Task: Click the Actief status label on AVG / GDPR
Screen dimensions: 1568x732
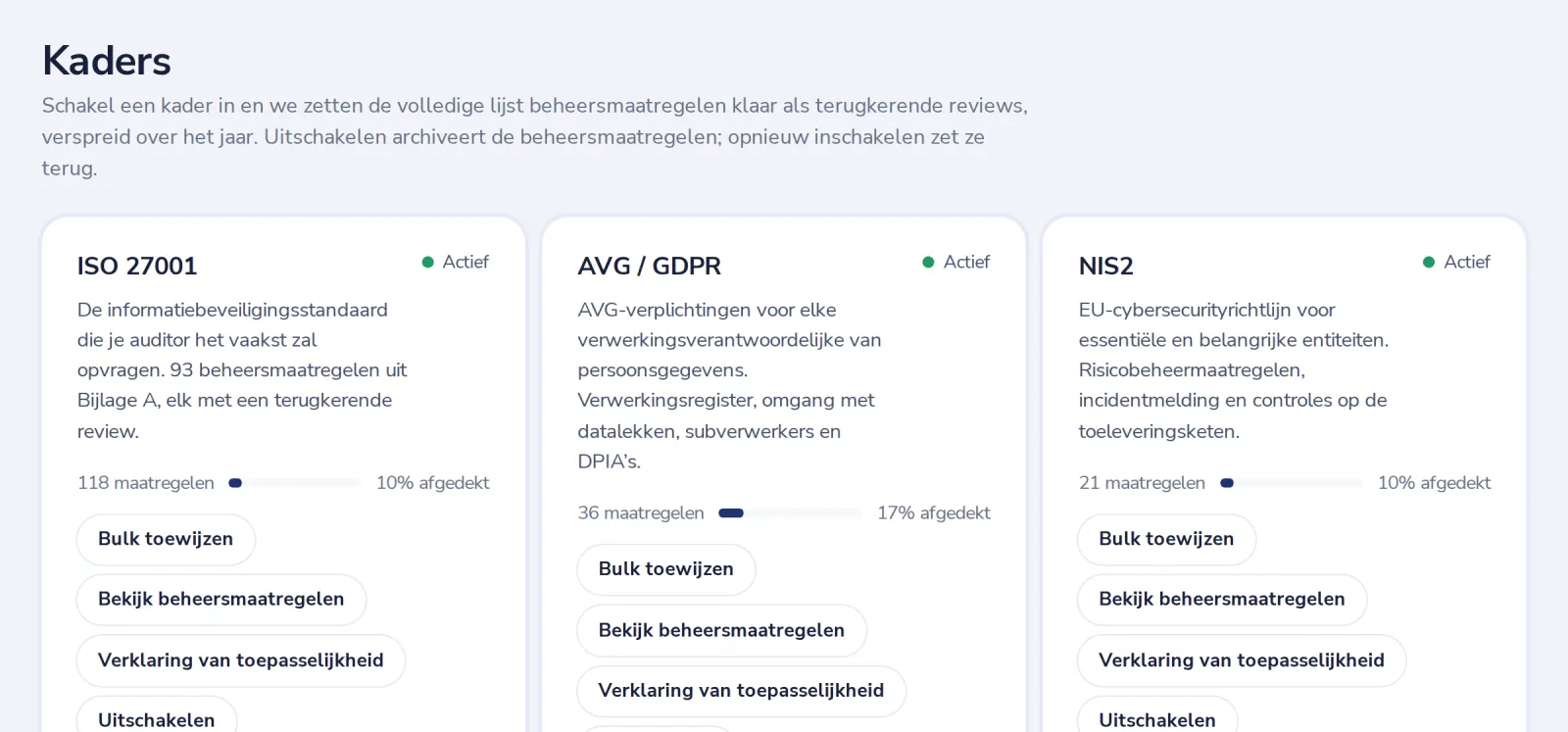Action: 966,263
